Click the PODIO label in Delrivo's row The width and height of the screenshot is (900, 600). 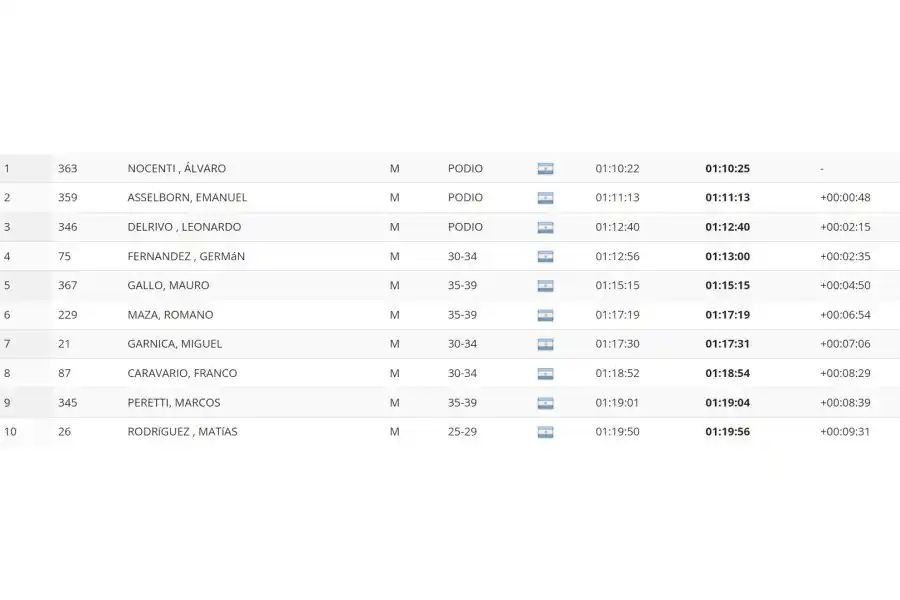pos(465,227)
